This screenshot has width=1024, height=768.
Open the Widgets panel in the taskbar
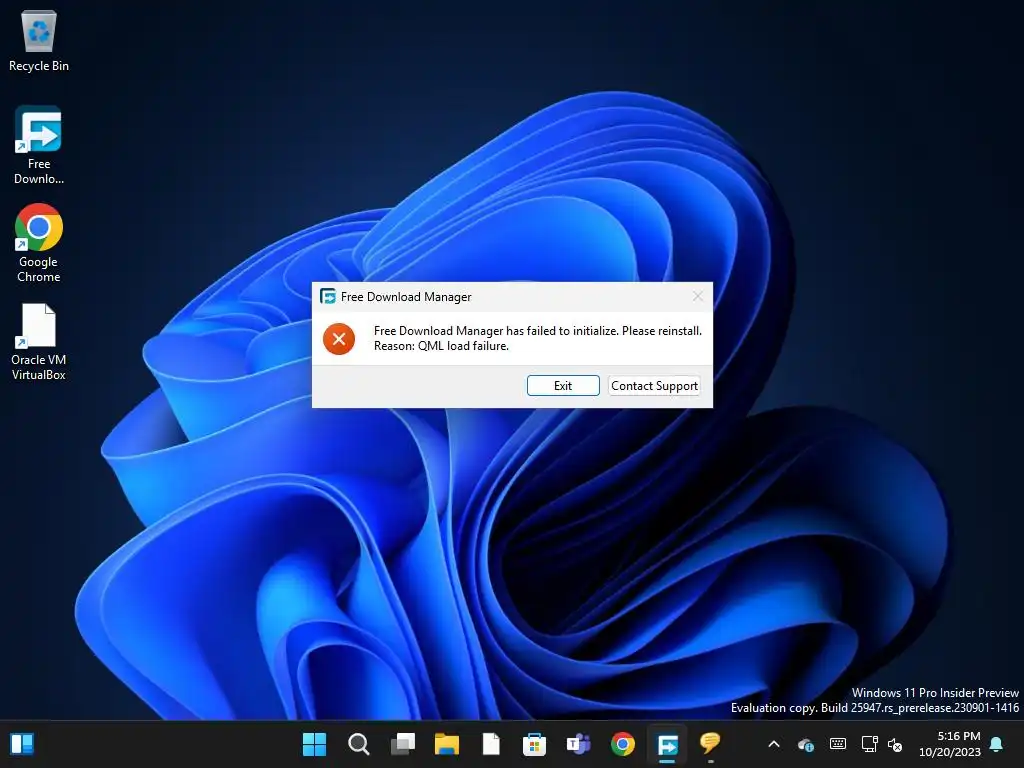click(x=22, y=744)
